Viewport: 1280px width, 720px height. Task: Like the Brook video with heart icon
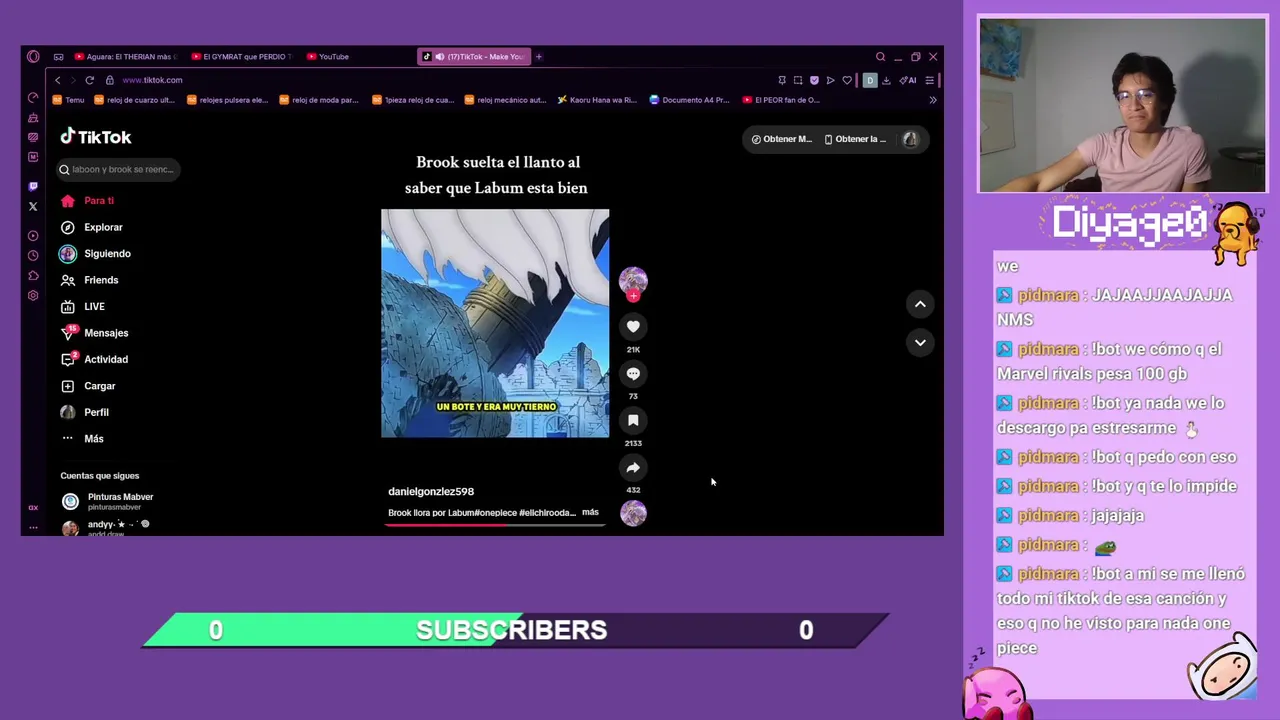click(x=633, y=326)
